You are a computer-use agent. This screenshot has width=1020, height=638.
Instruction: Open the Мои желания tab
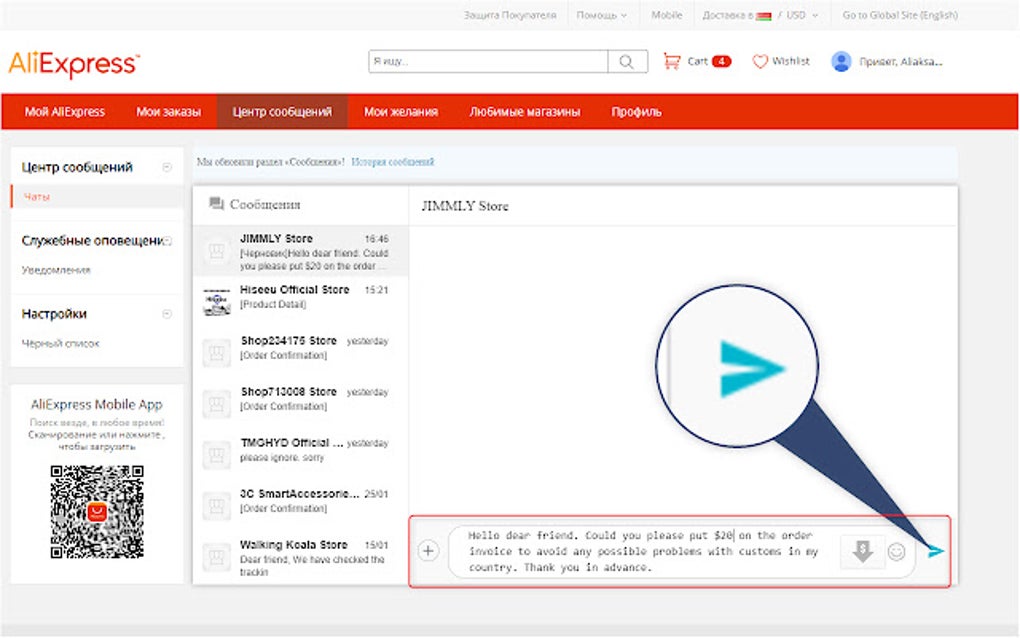point(401,112)
